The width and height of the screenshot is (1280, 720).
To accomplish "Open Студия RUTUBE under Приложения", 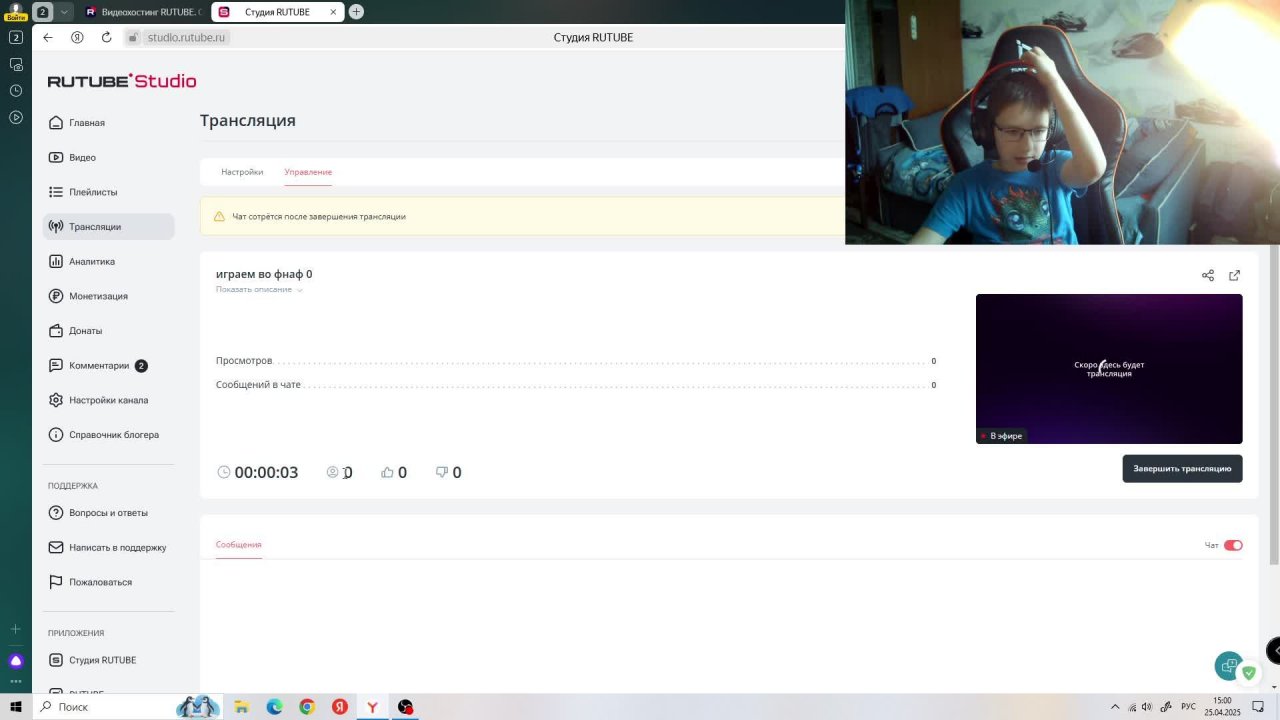I will pyautogui.click(x=108, y=660).
